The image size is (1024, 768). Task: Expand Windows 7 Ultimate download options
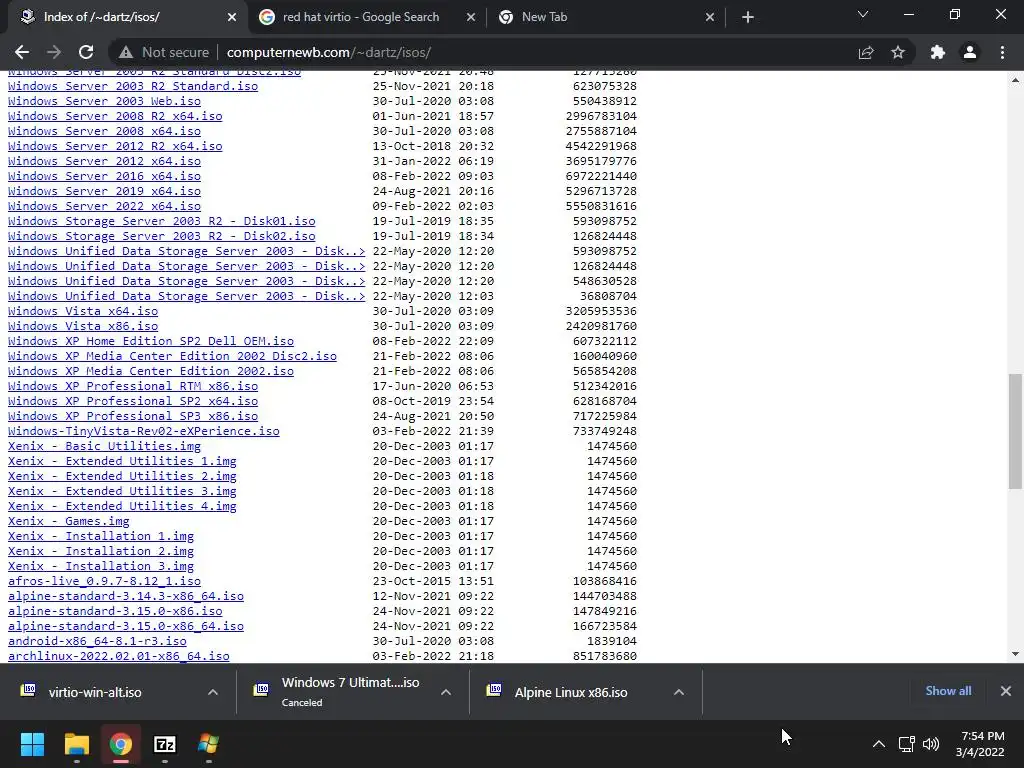click(x=446, y=692)
